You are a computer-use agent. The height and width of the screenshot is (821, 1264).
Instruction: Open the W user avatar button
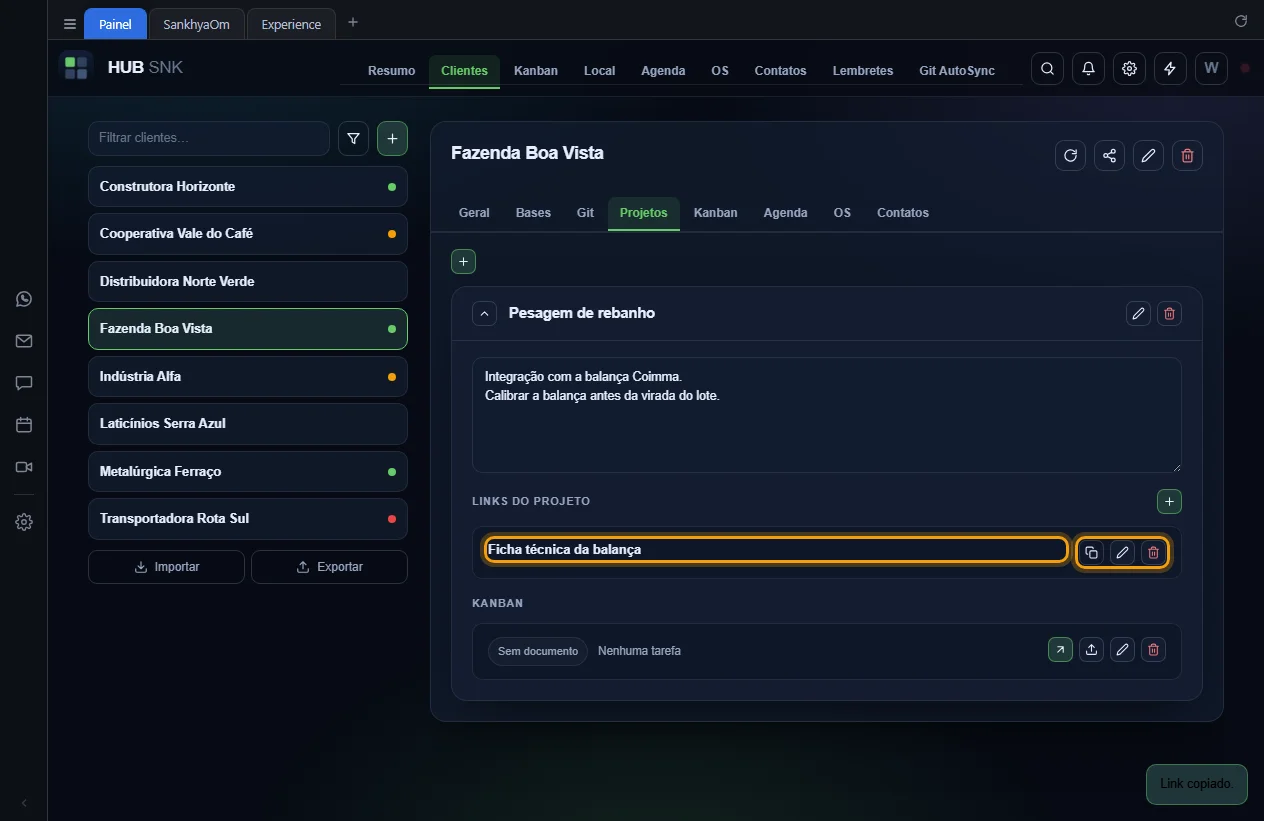click(x=1211, y=69)
